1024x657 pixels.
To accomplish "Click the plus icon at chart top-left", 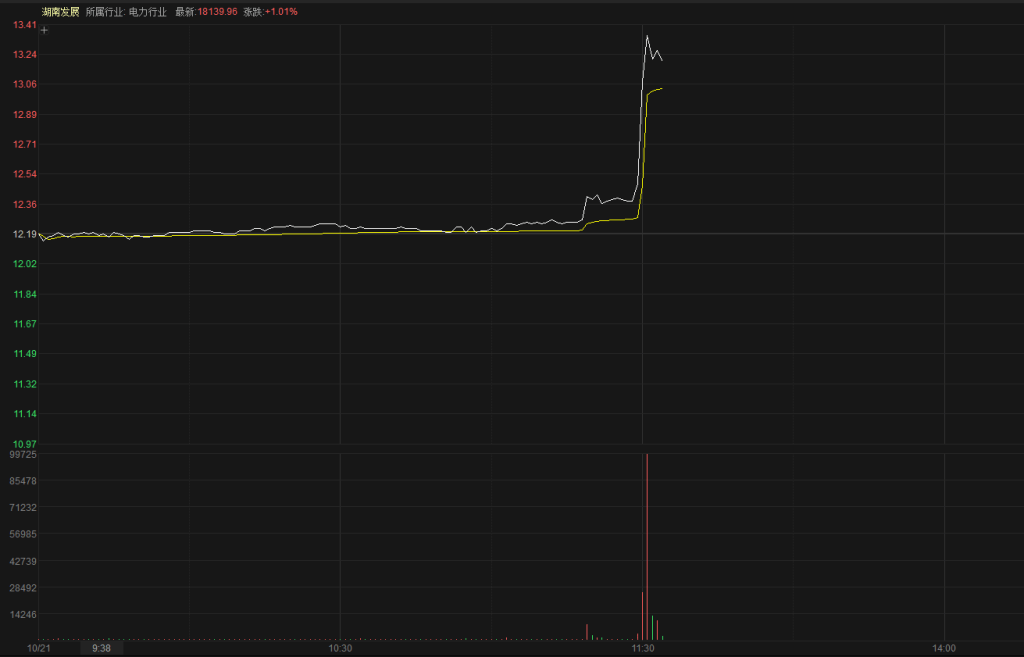I will pos(43,31).
